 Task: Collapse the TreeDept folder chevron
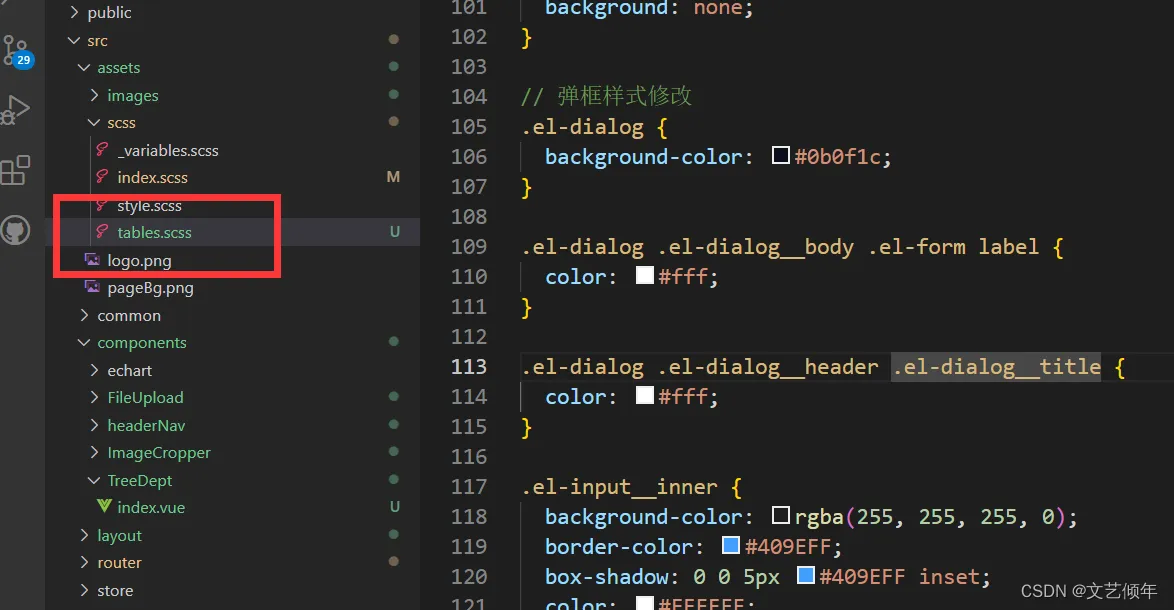click(x=94, y=480)
